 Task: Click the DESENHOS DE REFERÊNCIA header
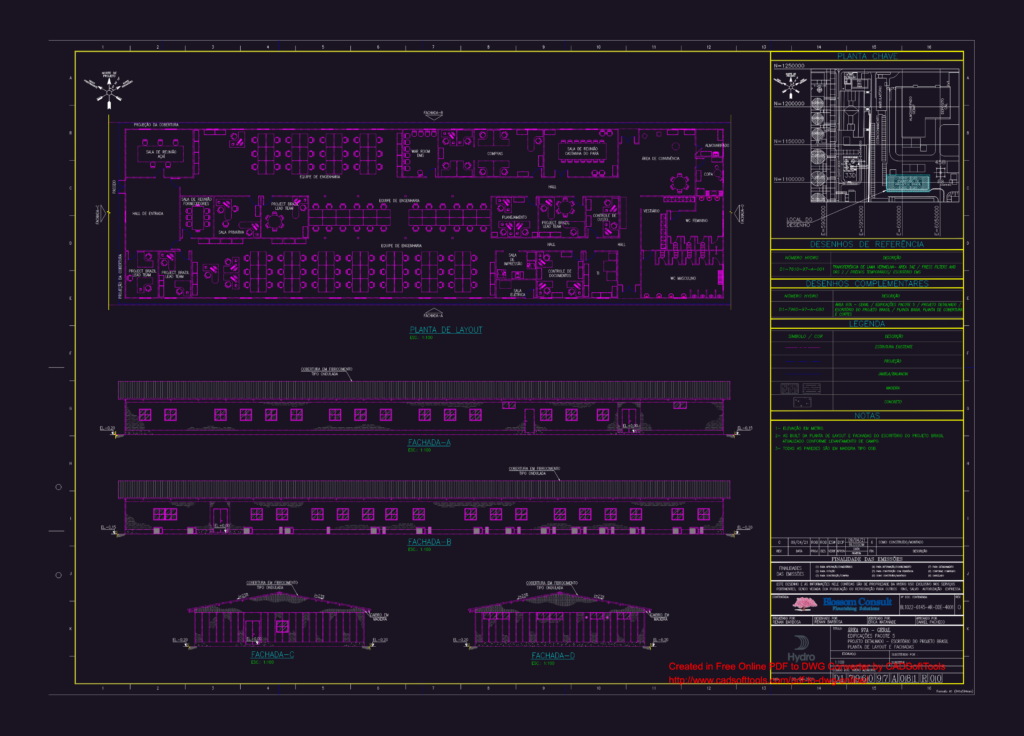[867, 244]
